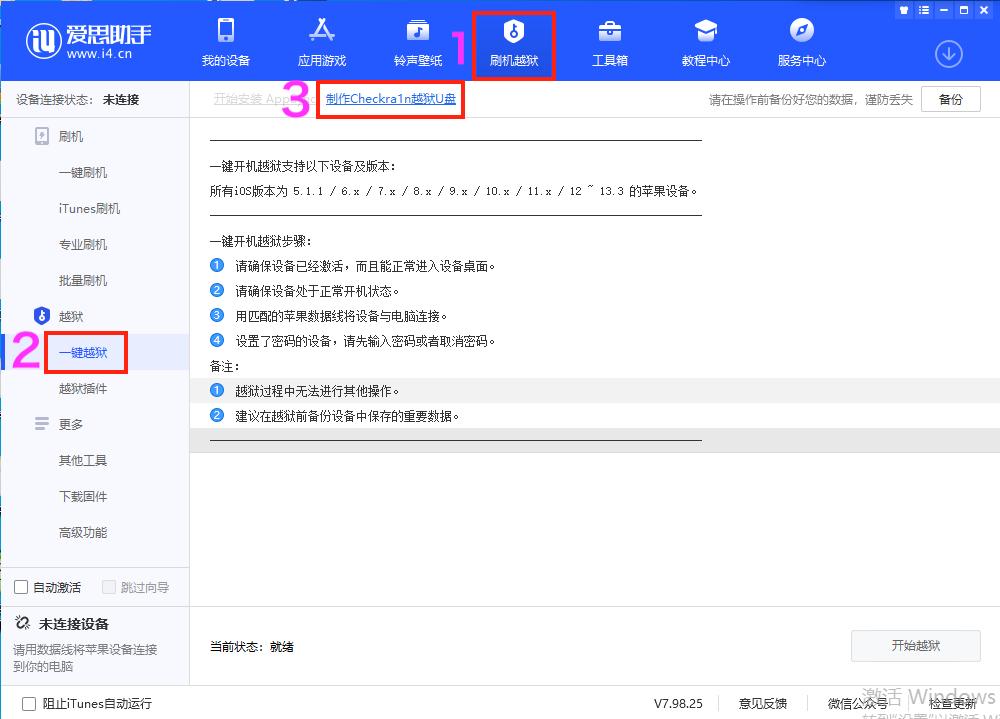Open the 制作Checkra1n越狱U盘 link
This screenshot has height=719, width=1000.
pos(390,100)
